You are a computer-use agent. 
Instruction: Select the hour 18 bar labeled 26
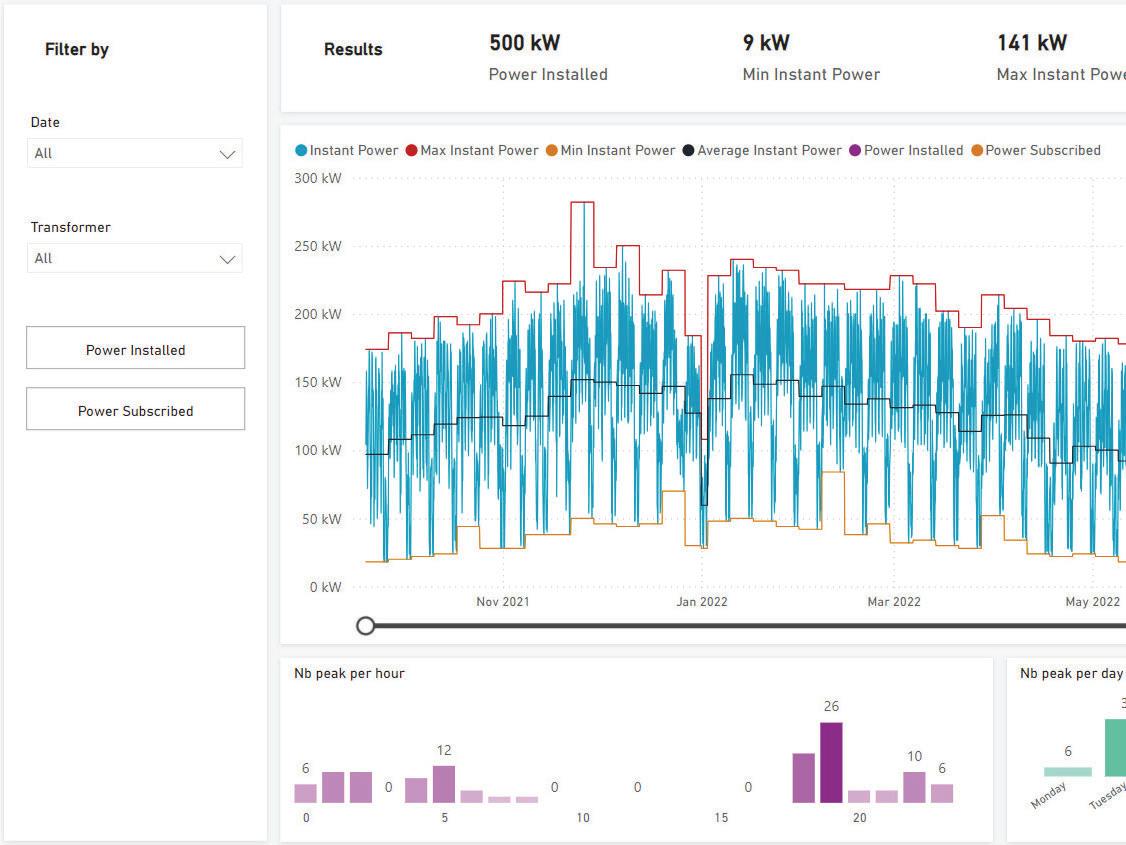[x=831, y=762]
